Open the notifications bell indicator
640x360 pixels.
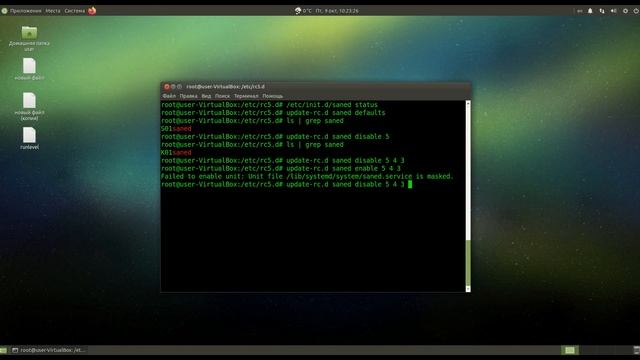point(590,11)
